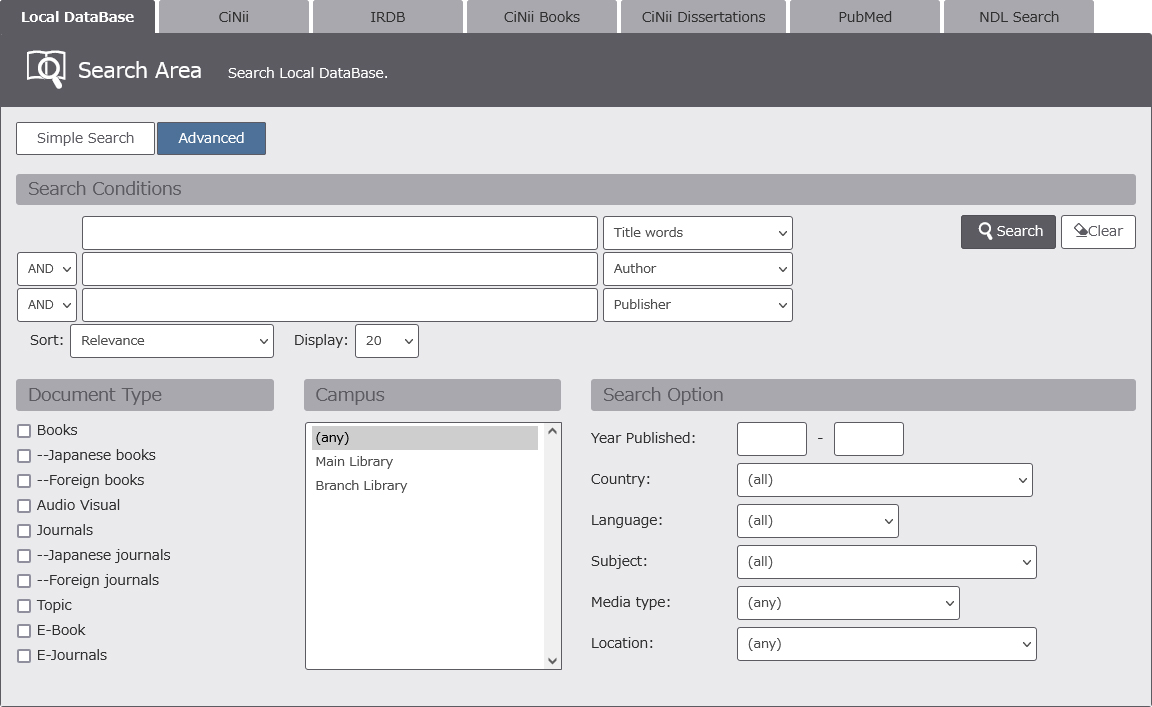This screenshot has width=1152, height=707.
Task: Click the magnifier Search button
Action: [x=1008, y=231]
